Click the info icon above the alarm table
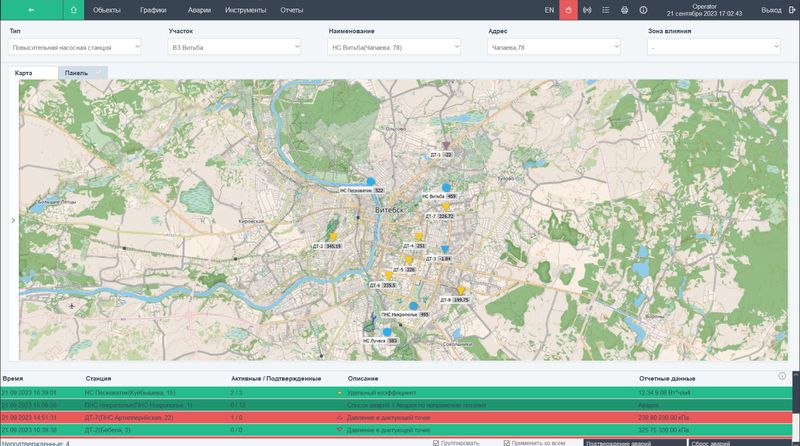The height and width of the screenshot is (446, 800). click(x=782, y=376)
